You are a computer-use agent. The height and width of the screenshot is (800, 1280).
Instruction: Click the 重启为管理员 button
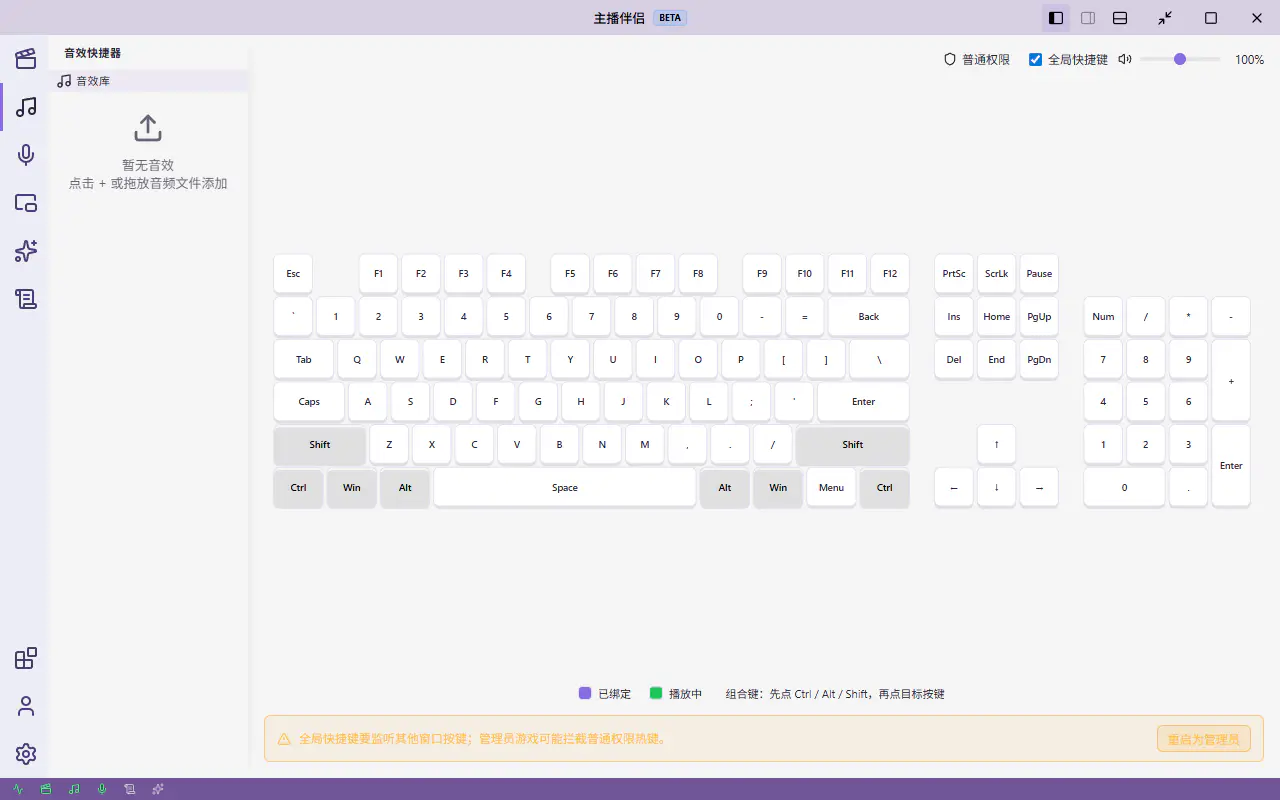click(1204, 739)
